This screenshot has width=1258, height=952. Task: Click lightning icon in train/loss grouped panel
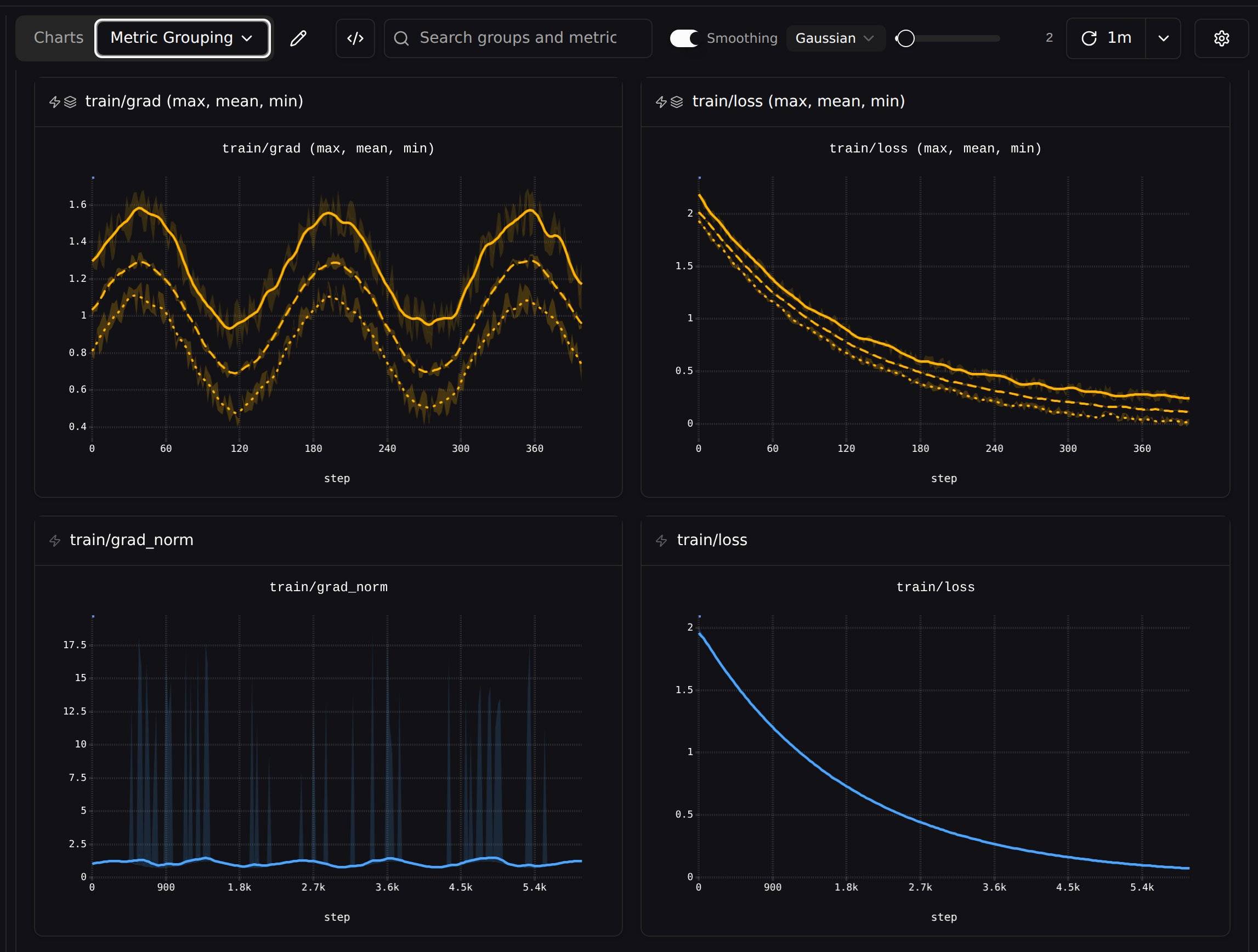tap(661, 102)
